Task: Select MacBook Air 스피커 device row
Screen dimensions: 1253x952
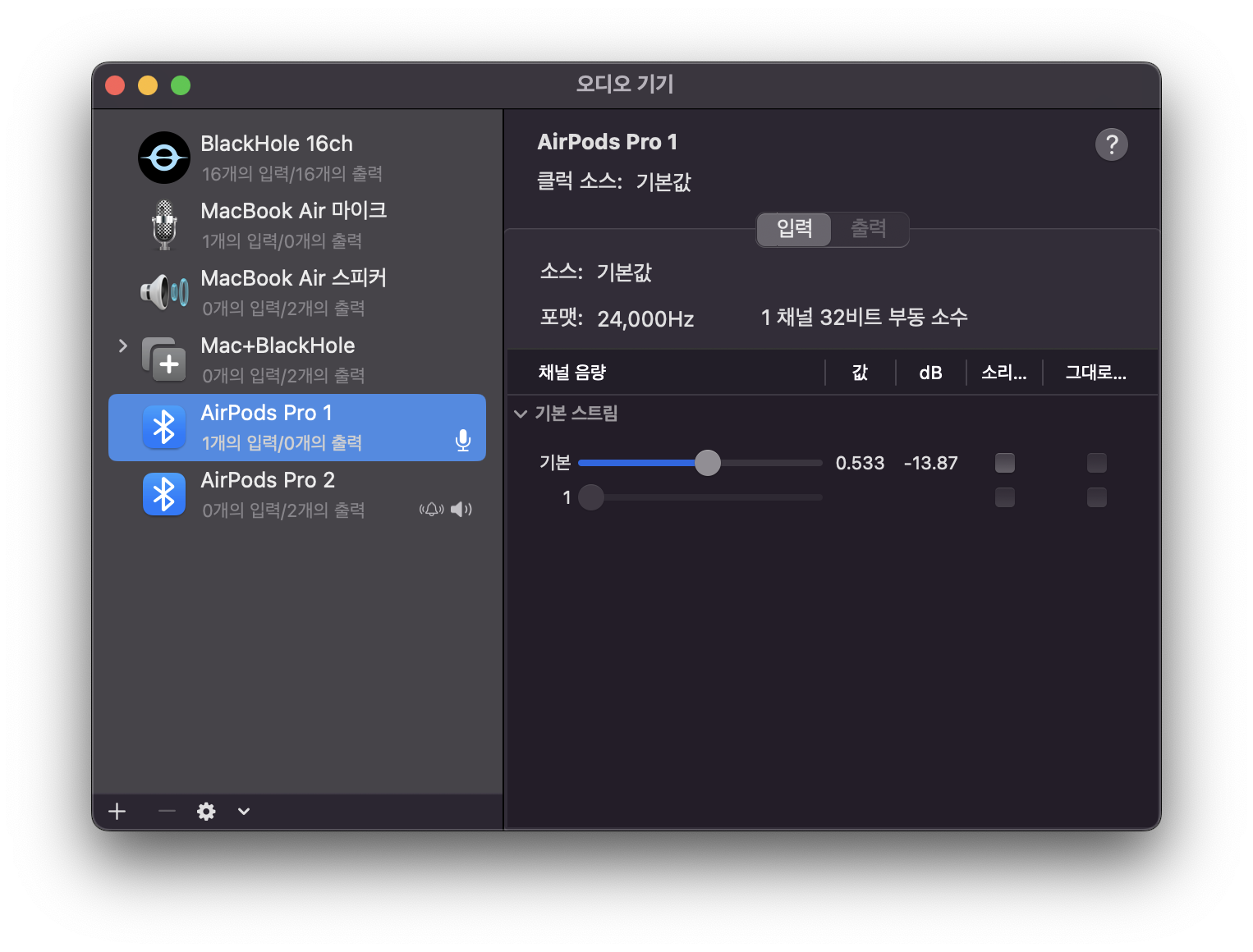Action: [x=297, y=292]
